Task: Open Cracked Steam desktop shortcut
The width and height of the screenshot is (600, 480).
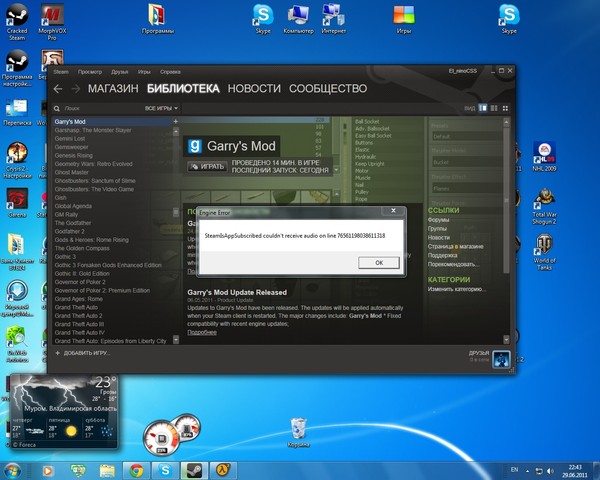Action: [17, 21]
